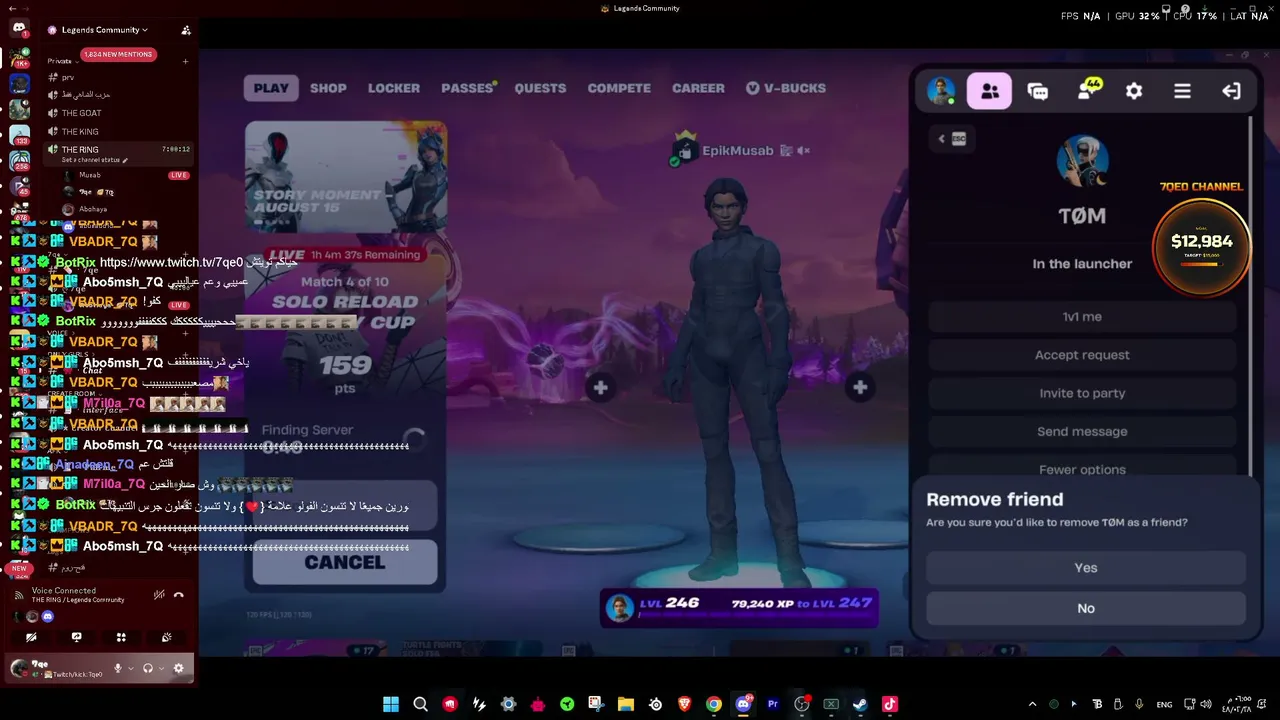Screen dimensions: 1280x720
Task: Choose Send message to TØM
Action: (x=1082, y=431)
